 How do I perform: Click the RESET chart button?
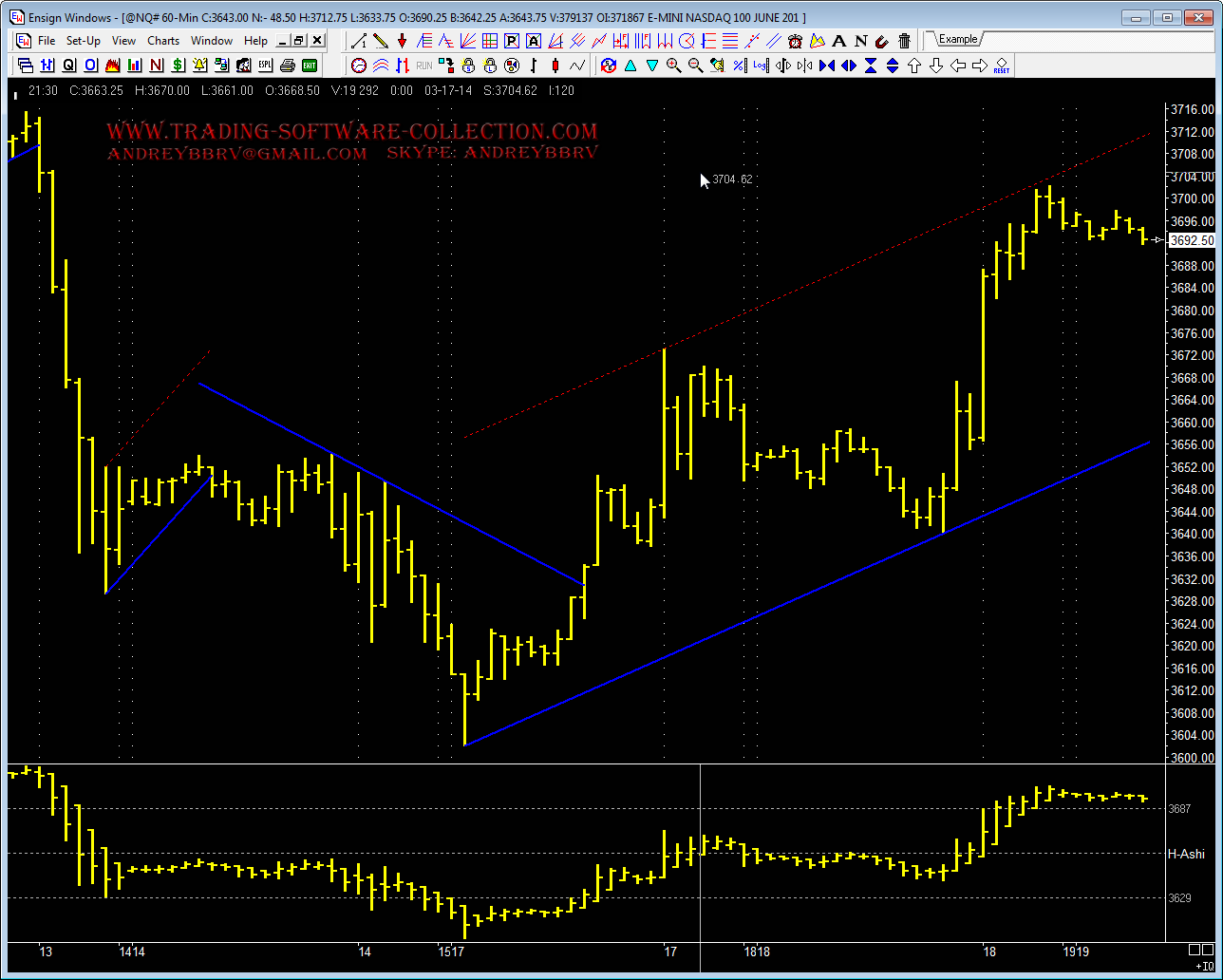click(1001, 66)
